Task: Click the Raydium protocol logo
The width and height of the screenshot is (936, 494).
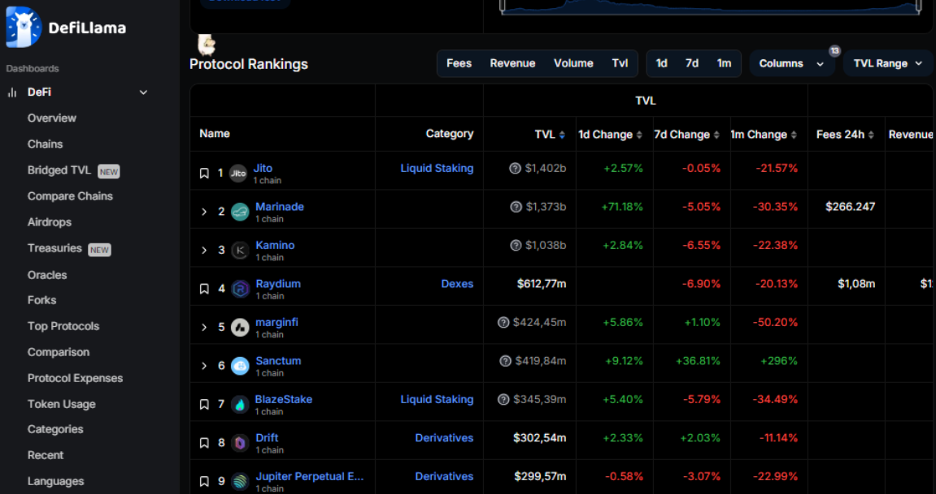Action: pyautogui.click(x=240, y=289)
